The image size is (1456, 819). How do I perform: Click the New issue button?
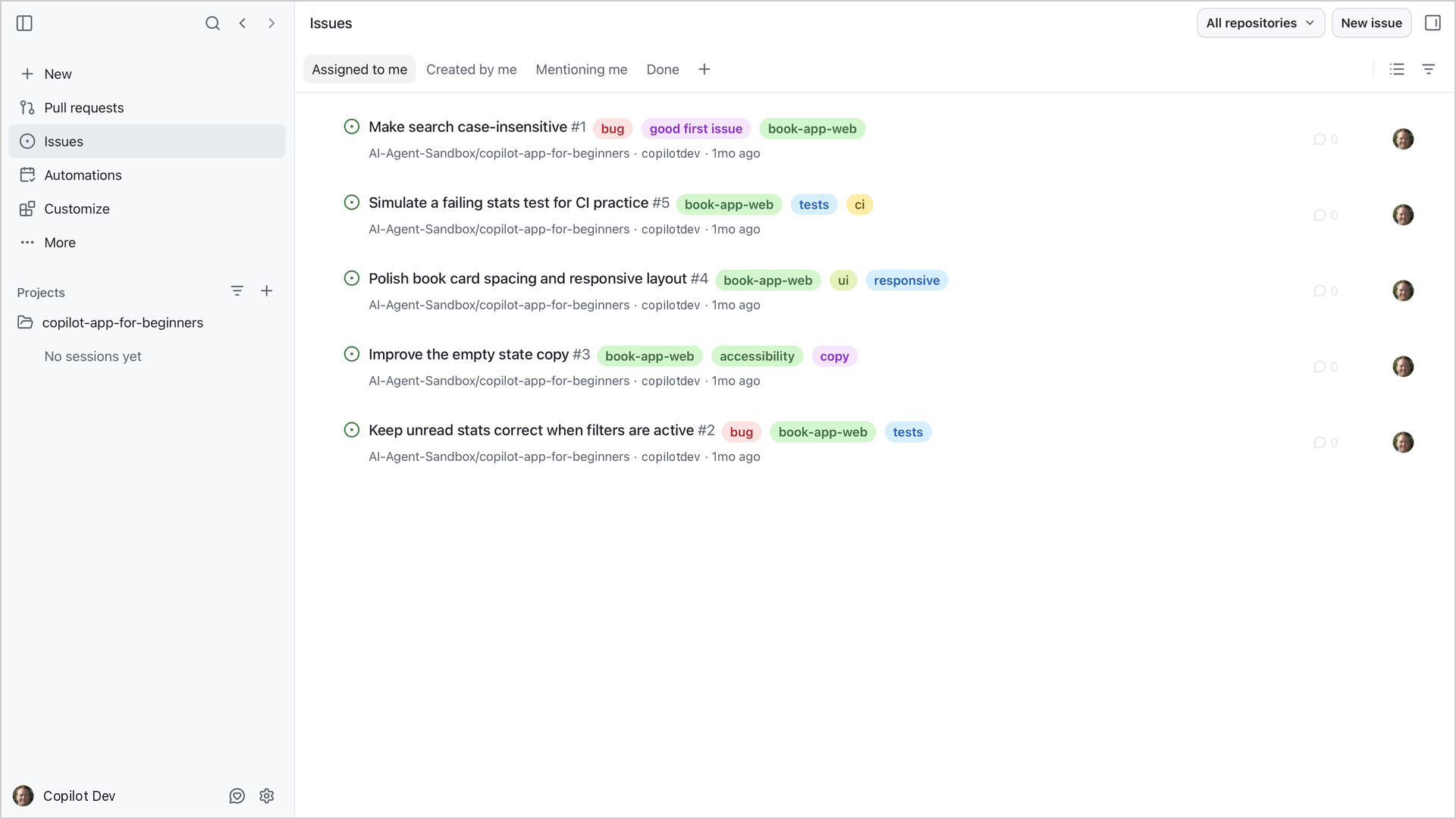pyautogui.click(x=1371, y=24)
